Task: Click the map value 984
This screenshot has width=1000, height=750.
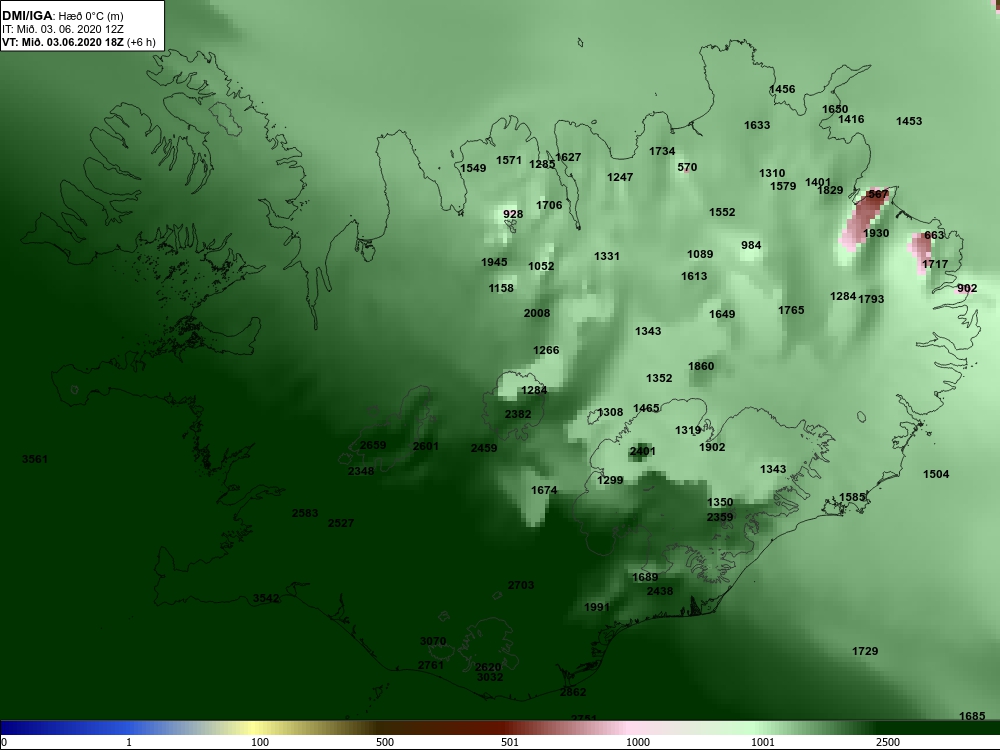Action: click(x=751, y=246)
